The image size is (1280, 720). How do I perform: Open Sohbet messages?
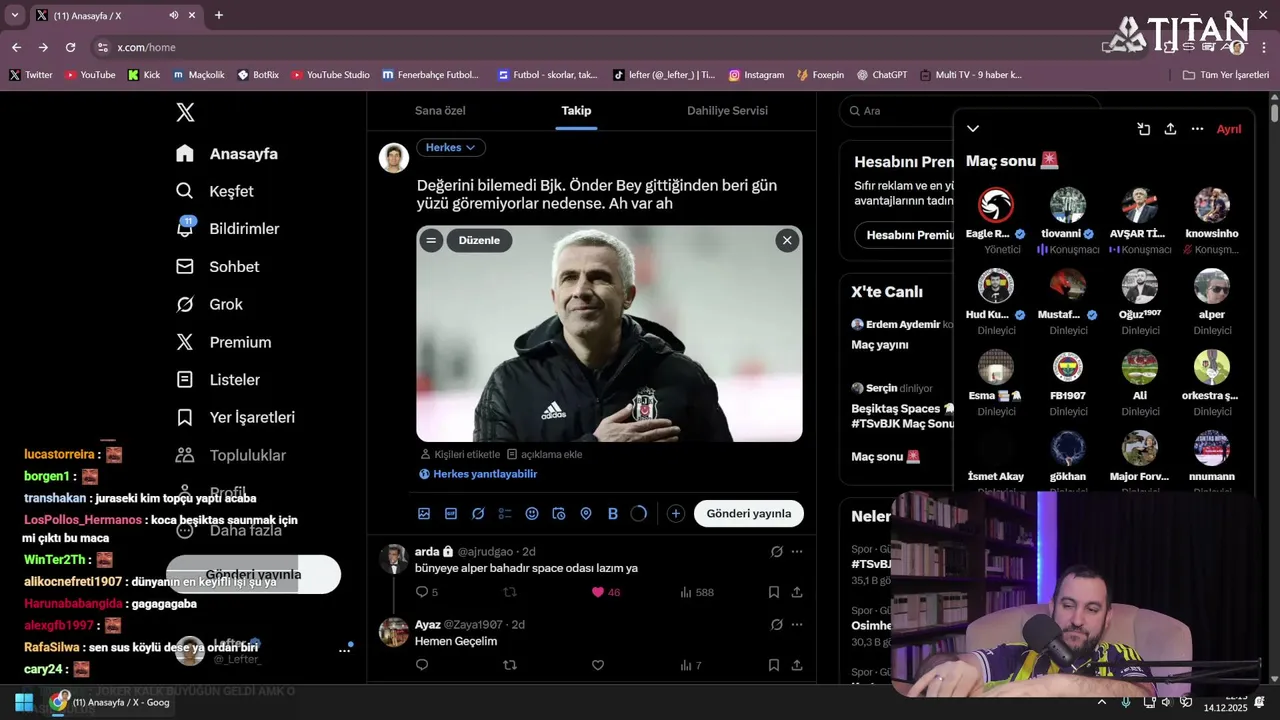point(217,267)
